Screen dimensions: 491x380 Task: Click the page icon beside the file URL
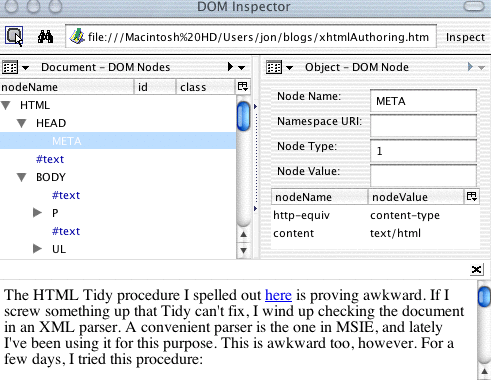pos(77,36)
